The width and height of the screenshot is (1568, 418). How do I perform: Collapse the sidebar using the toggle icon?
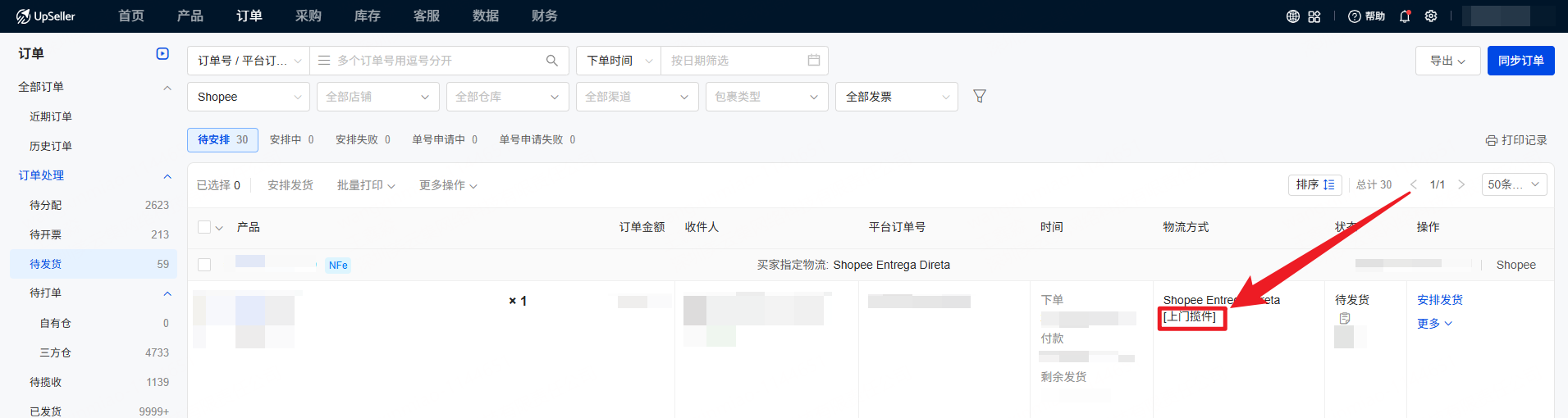(162, 54)
